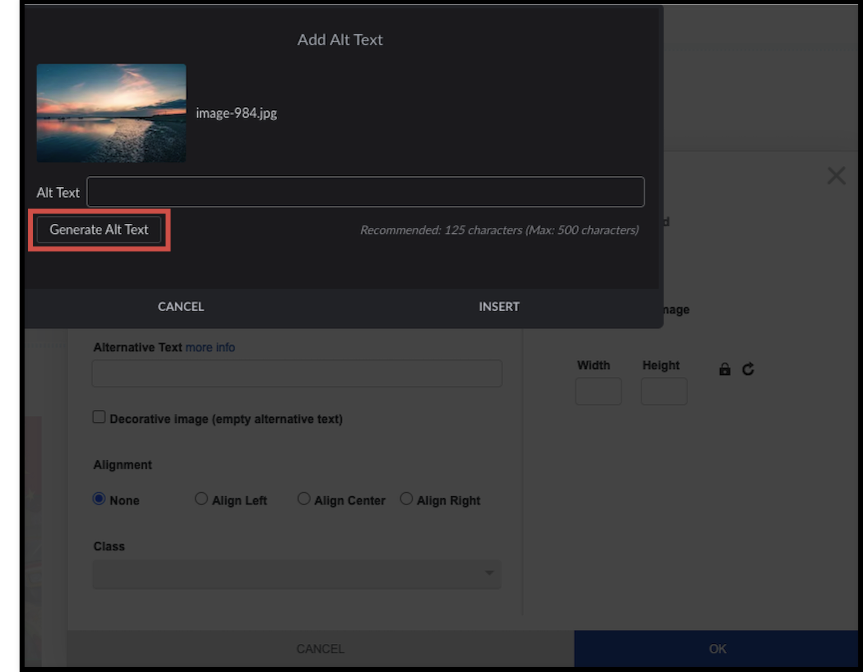Click the reset size refresh icon
Viewport: 863px width, 672px height.
[x=748, y=369]
